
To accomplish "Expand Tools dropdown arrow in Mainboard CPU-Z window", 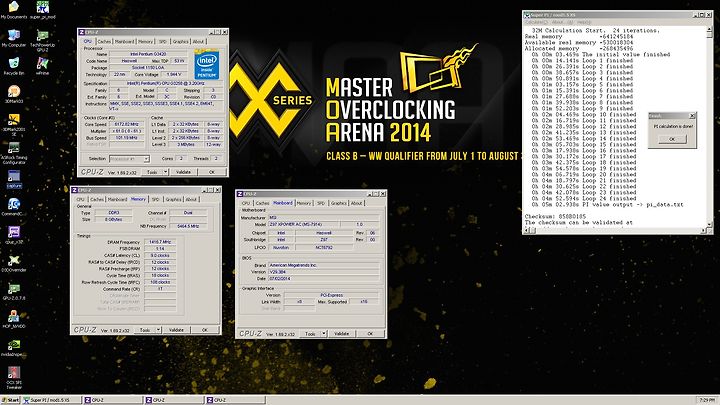I will (x=324, y=334).
